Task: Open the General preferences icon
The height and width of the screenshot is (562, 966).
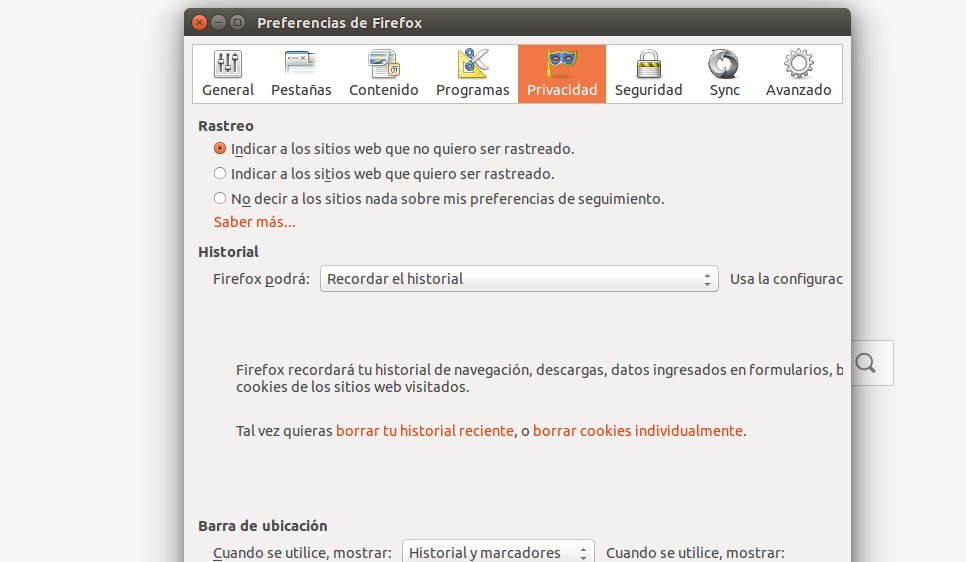Action: [x=228, y=65]
